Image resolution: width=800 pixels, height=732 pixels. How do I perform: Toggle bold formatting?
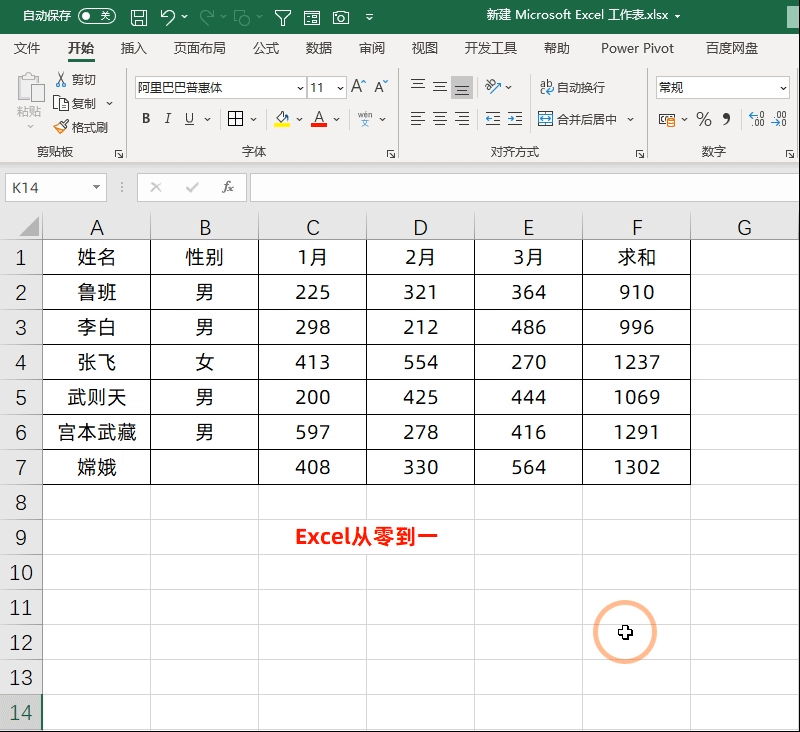point(146,119)
